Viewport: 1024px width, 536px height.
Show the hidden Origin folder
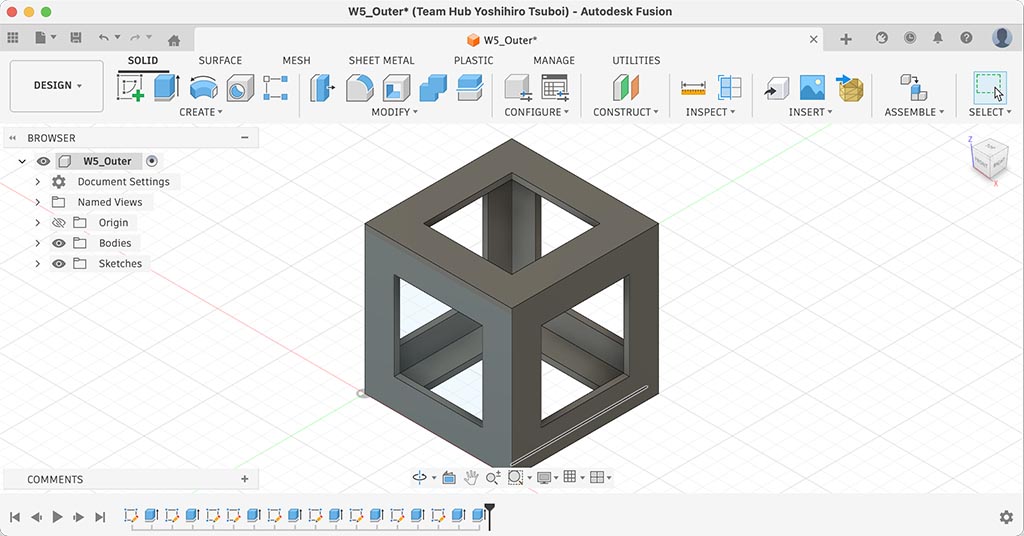tap(59, 223)
